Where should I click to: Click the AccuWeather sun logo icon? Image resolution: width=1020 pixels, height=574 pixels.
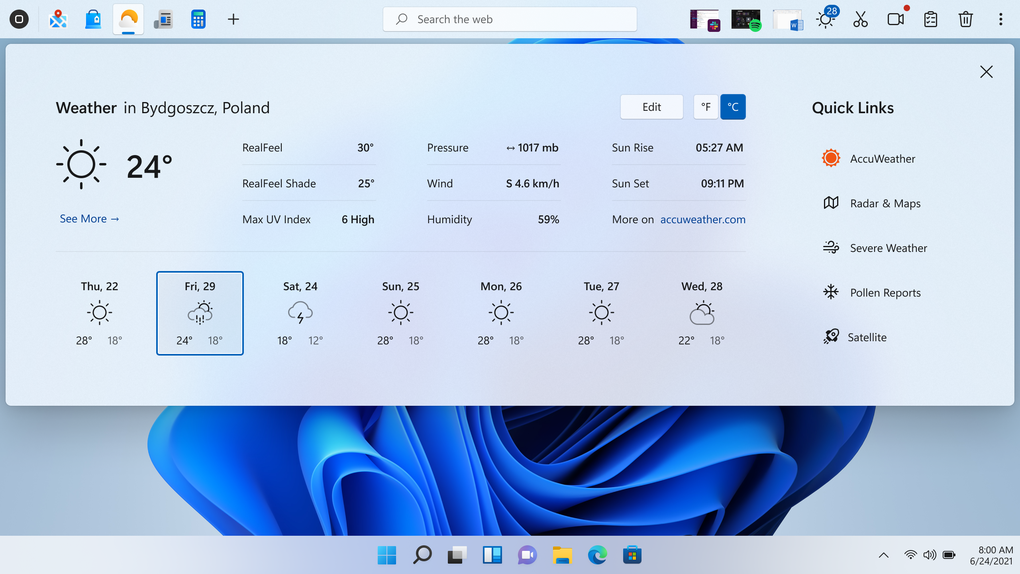point(831,157)
